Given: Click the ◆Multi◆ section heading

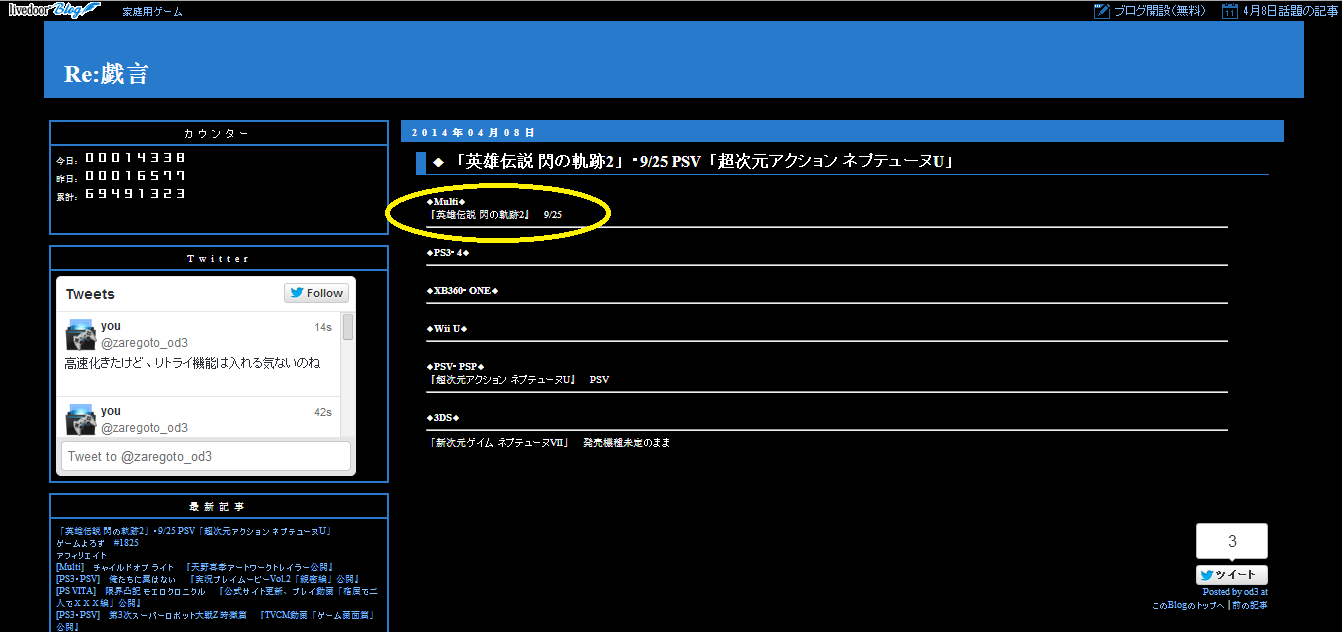Looking at the screenshot, I should 446,202.
